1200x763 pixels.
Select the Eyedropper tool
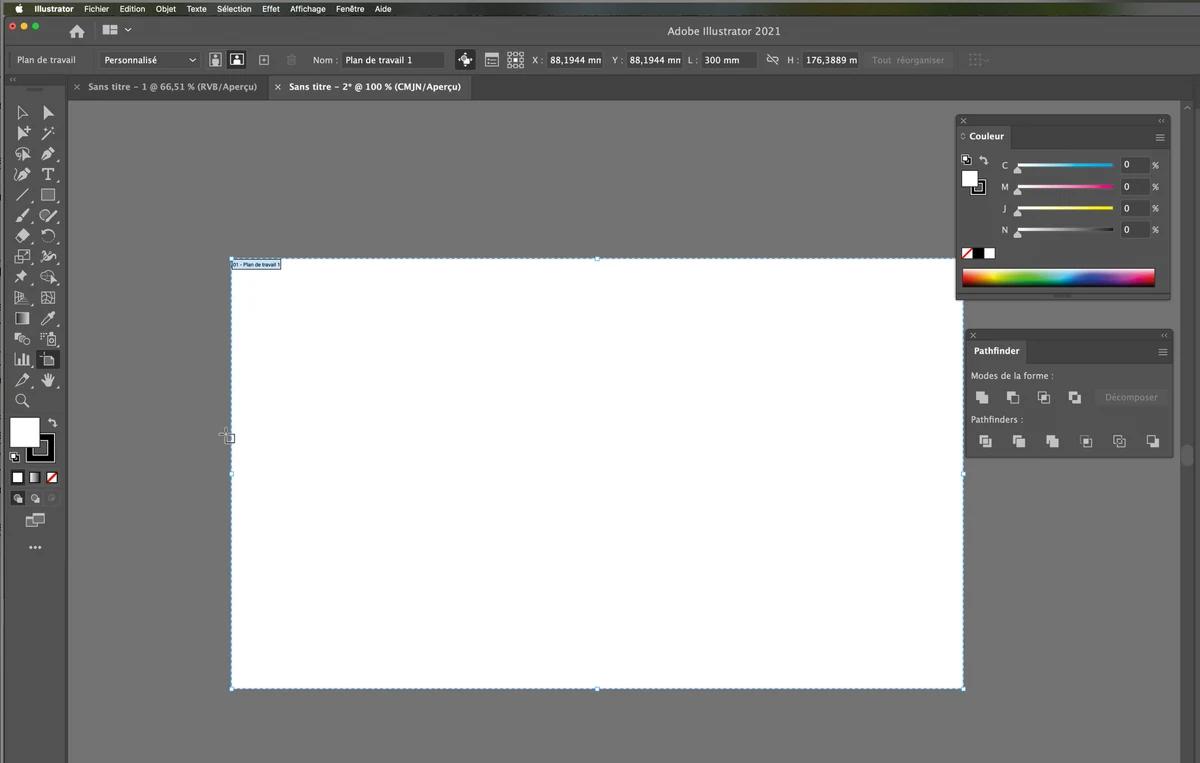48,318
